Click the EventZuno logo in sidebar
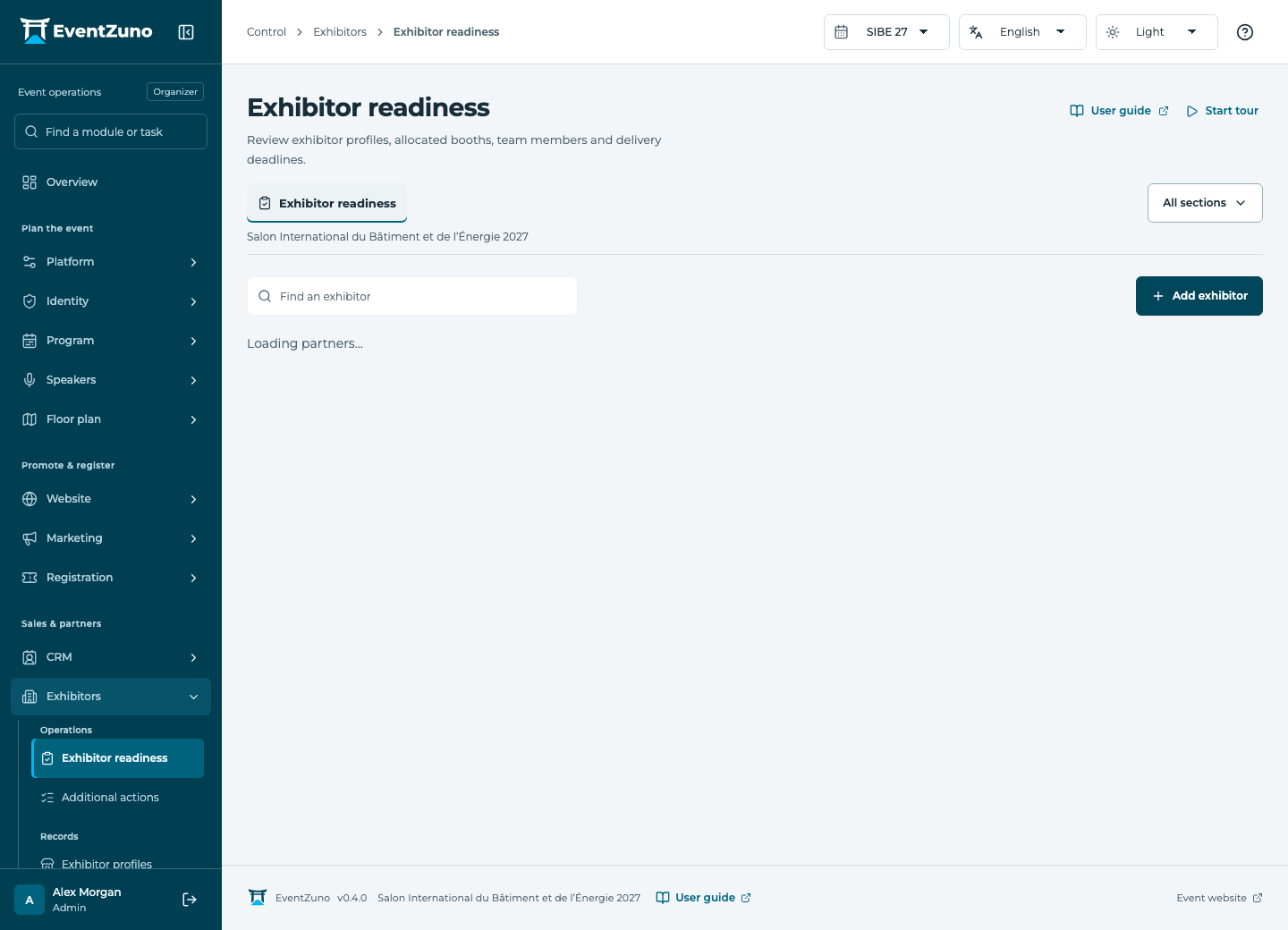Image resolution: width=1288 pixels, height=930 pixels. pyautogui.click(x=87, y=31)
